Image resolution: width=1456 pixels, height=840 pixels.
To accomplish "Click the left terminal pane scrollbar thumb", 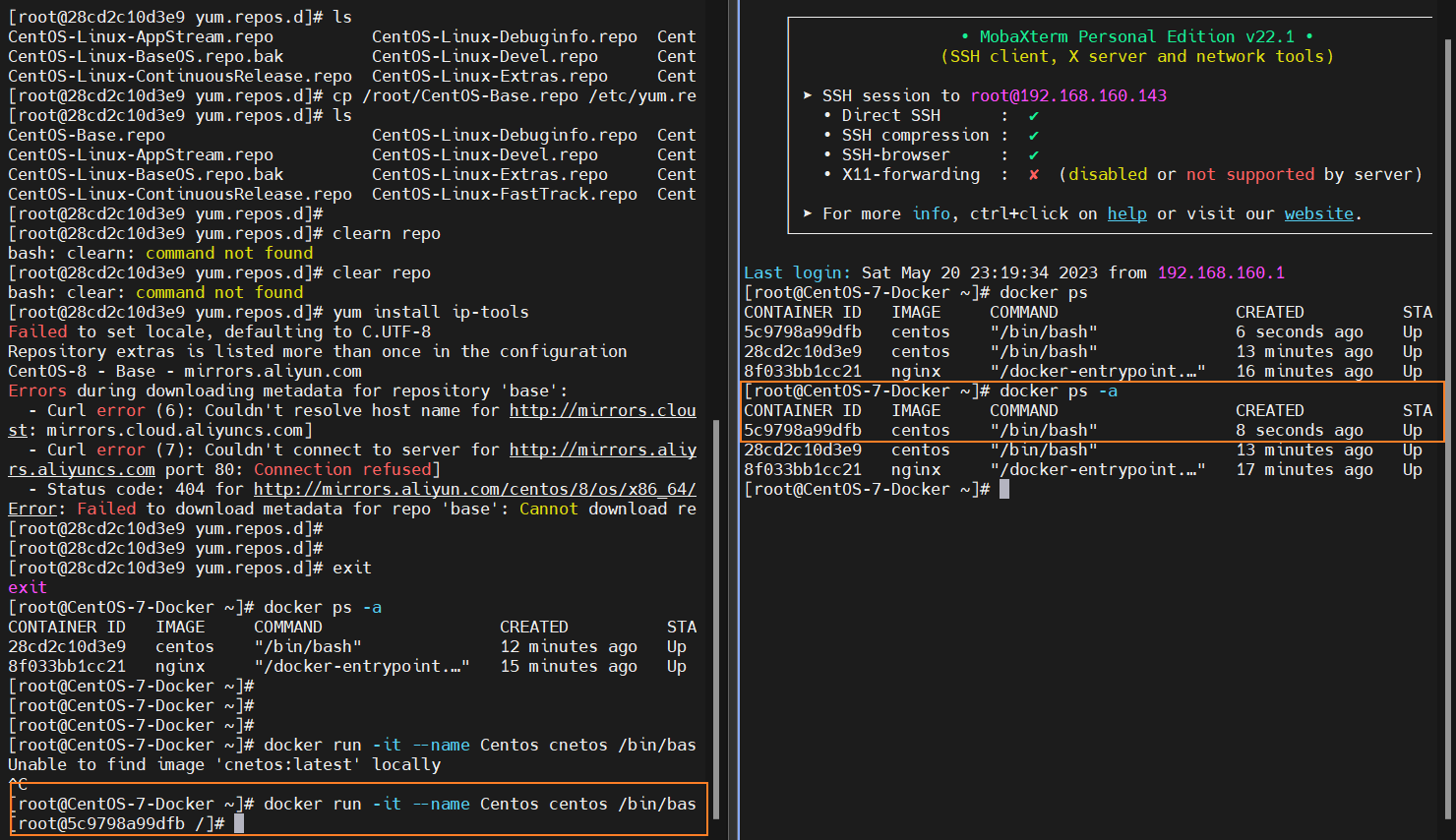I will 715,620.
